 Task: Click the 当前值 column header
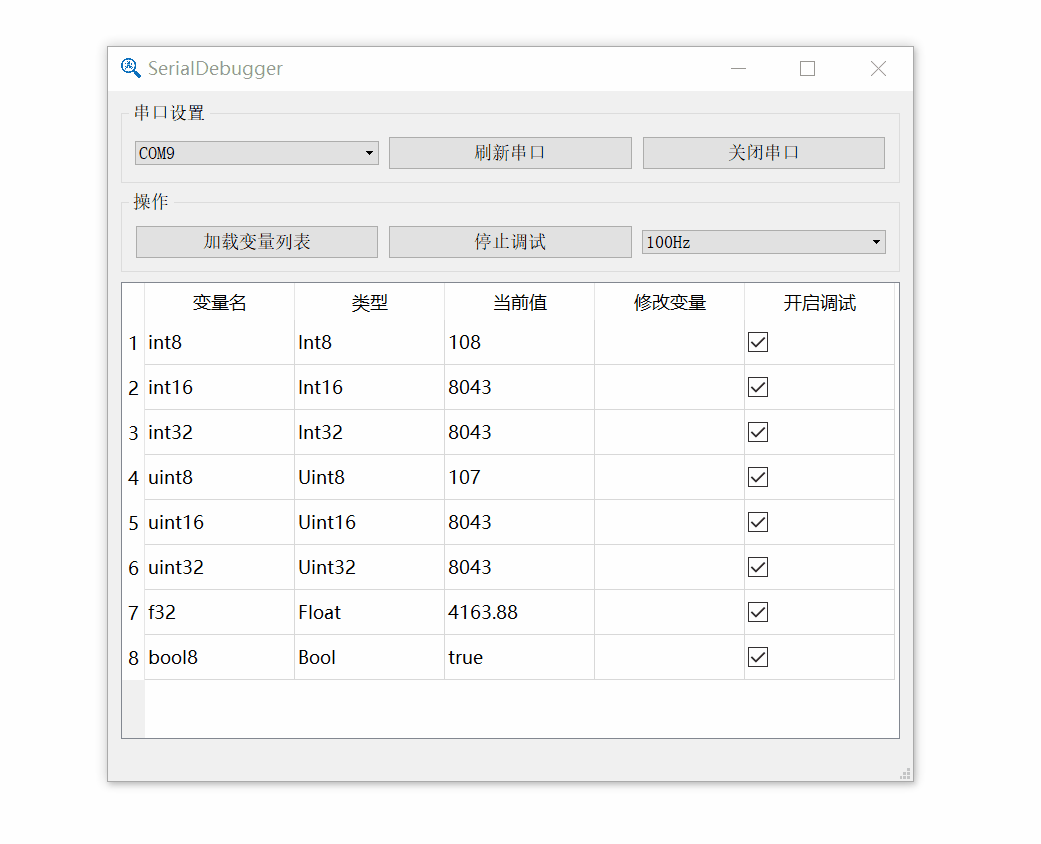(519, 303)
